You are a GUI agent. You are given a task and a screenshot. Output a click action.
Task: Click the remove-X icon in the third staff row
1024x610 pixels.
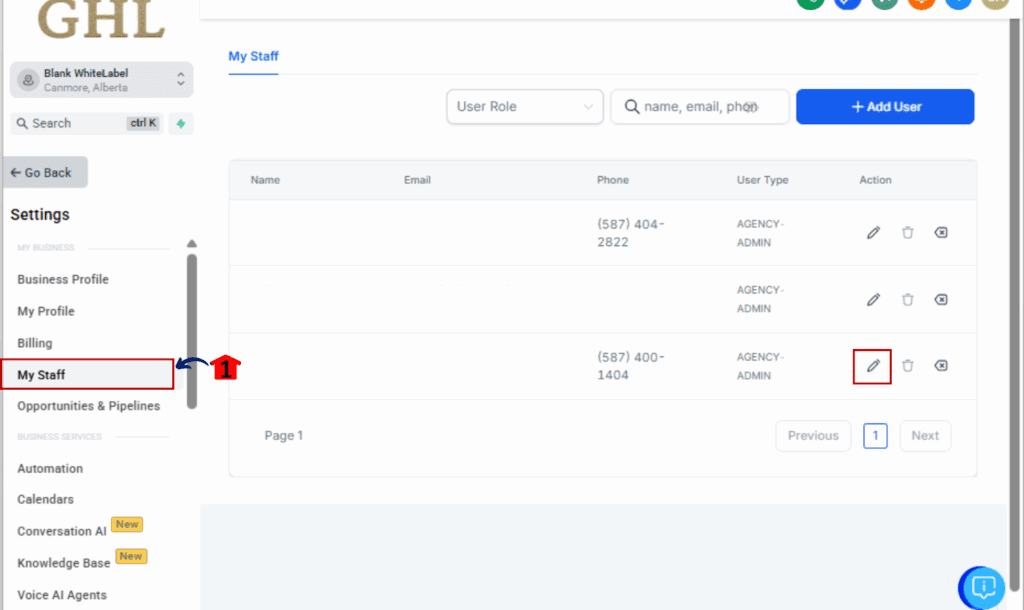click(x=941, y=366)
